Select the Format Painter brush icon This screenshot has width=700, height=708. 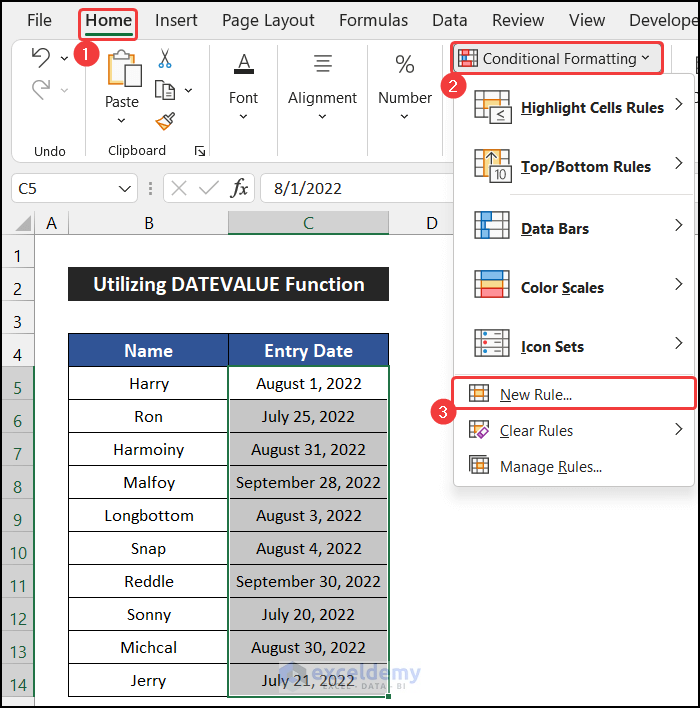165,121
